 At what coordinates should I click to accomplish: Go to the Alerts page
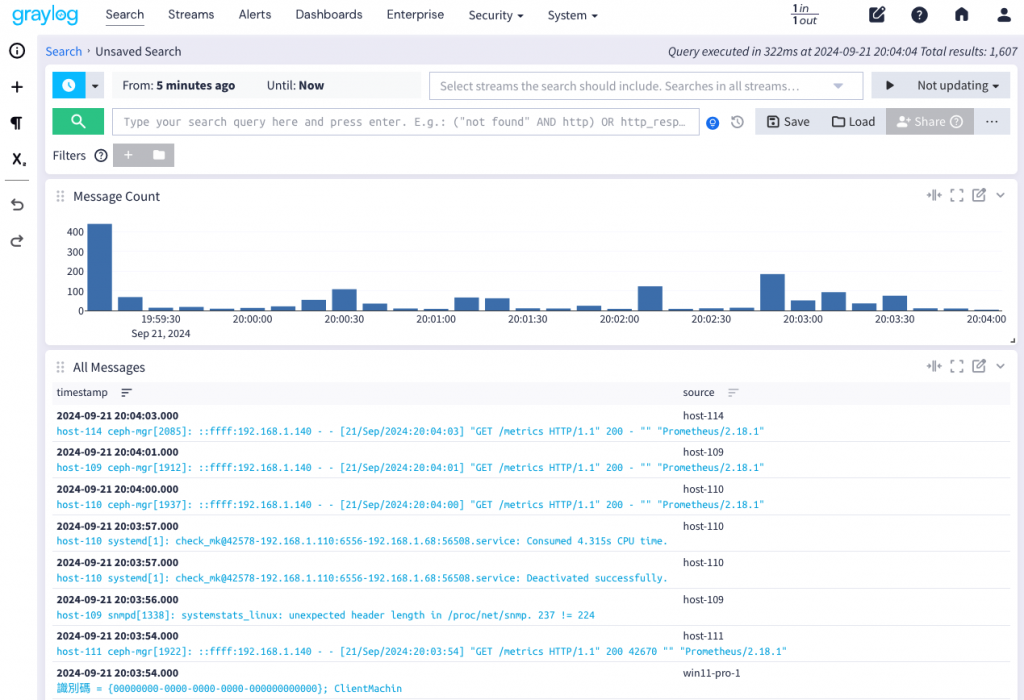coord(255,14)
